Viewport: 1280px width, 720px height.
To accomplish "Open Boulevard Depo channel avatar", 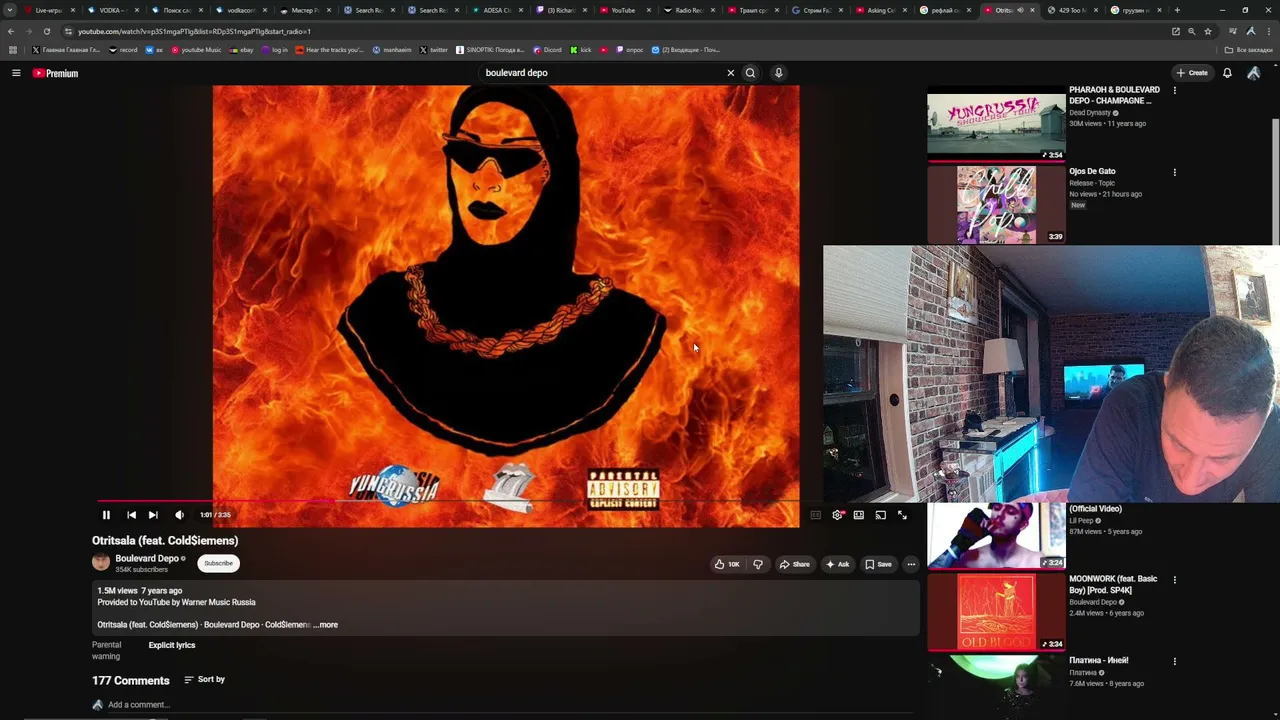I will pyautogui.click(x=101, y=562).
